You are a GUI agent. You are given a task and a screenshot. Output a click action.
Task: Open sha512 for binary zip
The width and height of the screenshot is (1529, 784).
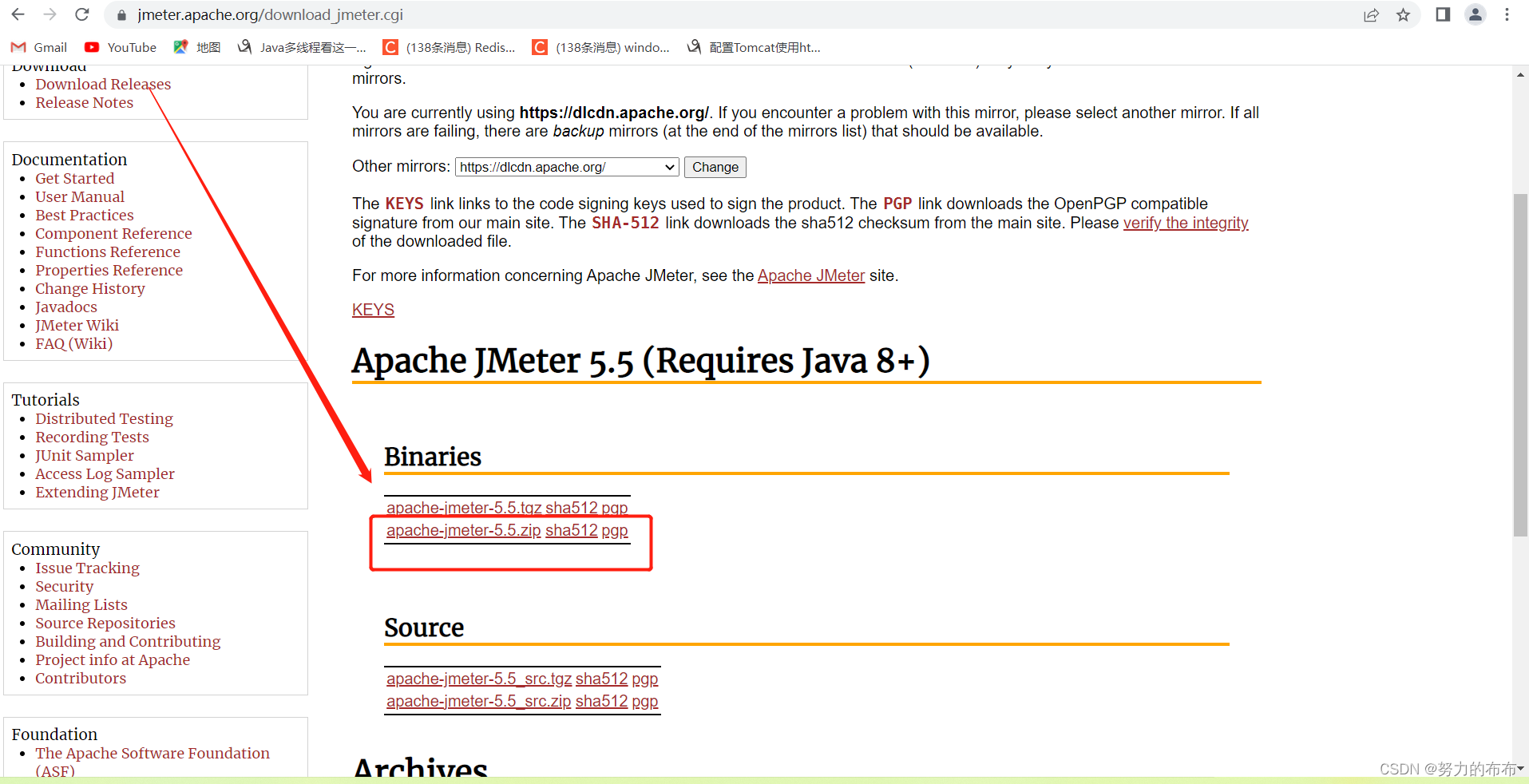click(x=572, y=530)
